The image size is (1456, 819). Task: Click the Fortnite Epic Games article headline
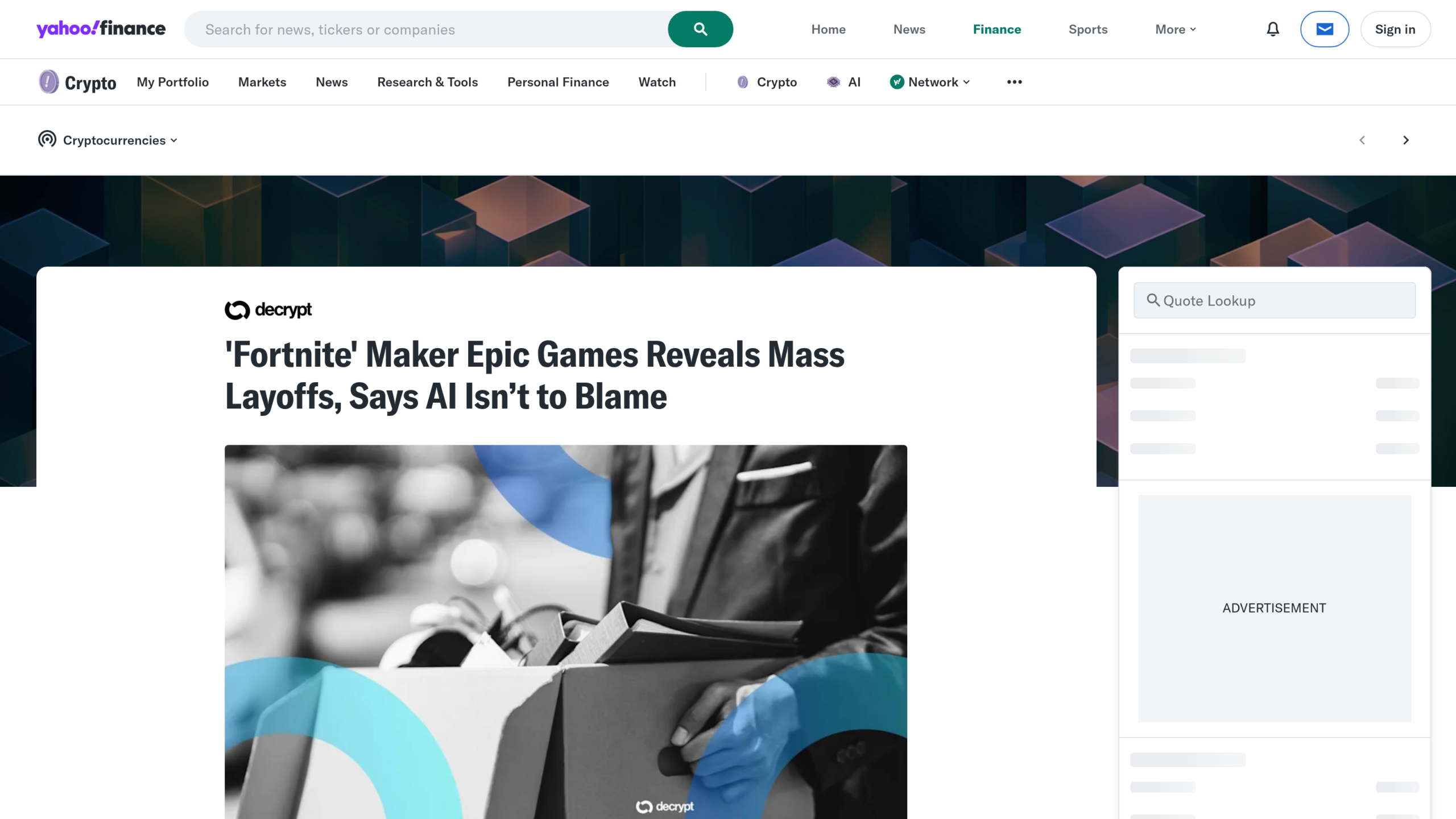[535, 375]
